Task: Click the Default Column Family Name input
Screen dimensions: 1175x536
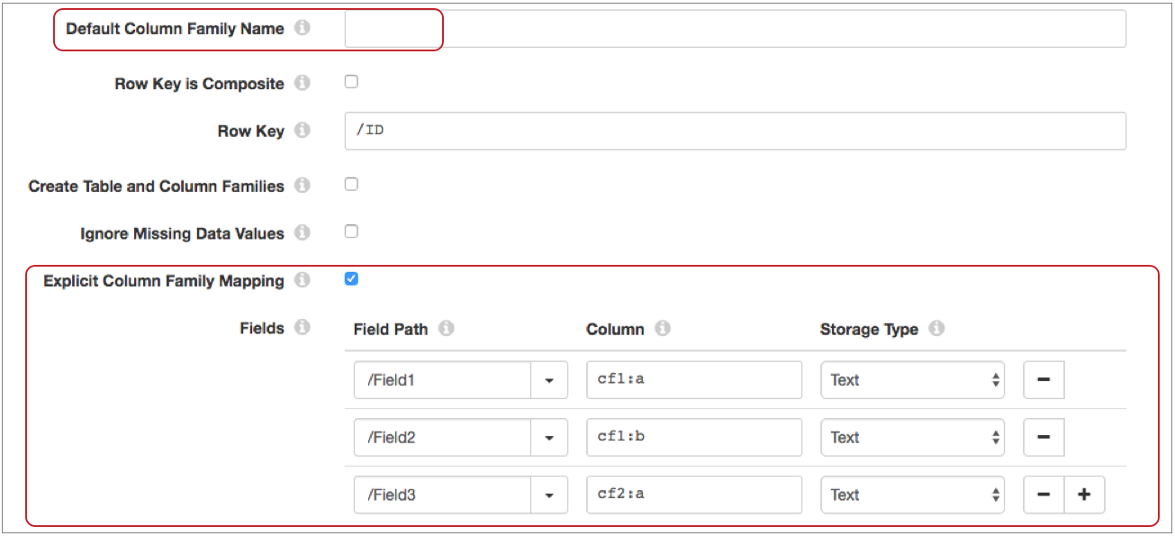Action: tap(735, 29)
